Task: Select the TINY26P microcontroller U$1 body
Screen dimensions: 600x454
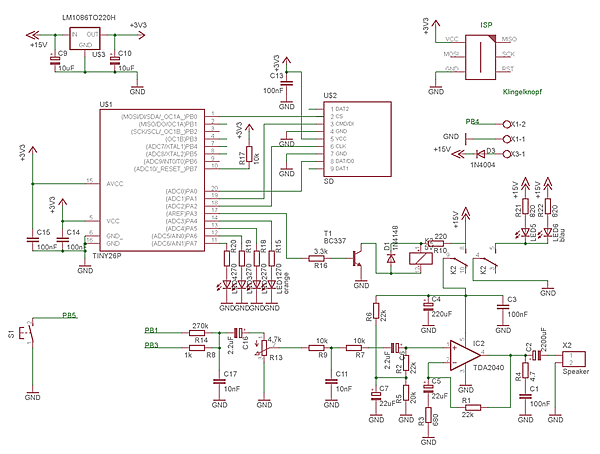Action: (152, 181)
